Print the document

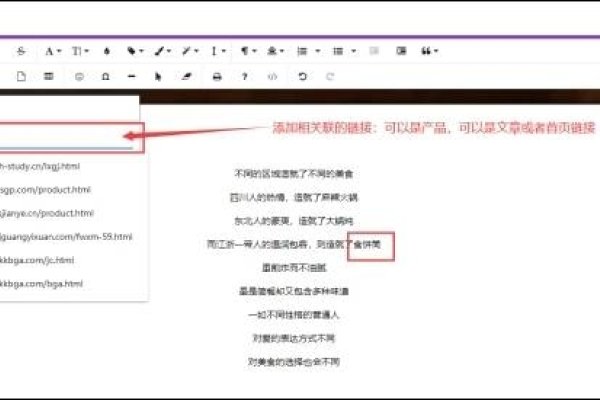point(217,77)
